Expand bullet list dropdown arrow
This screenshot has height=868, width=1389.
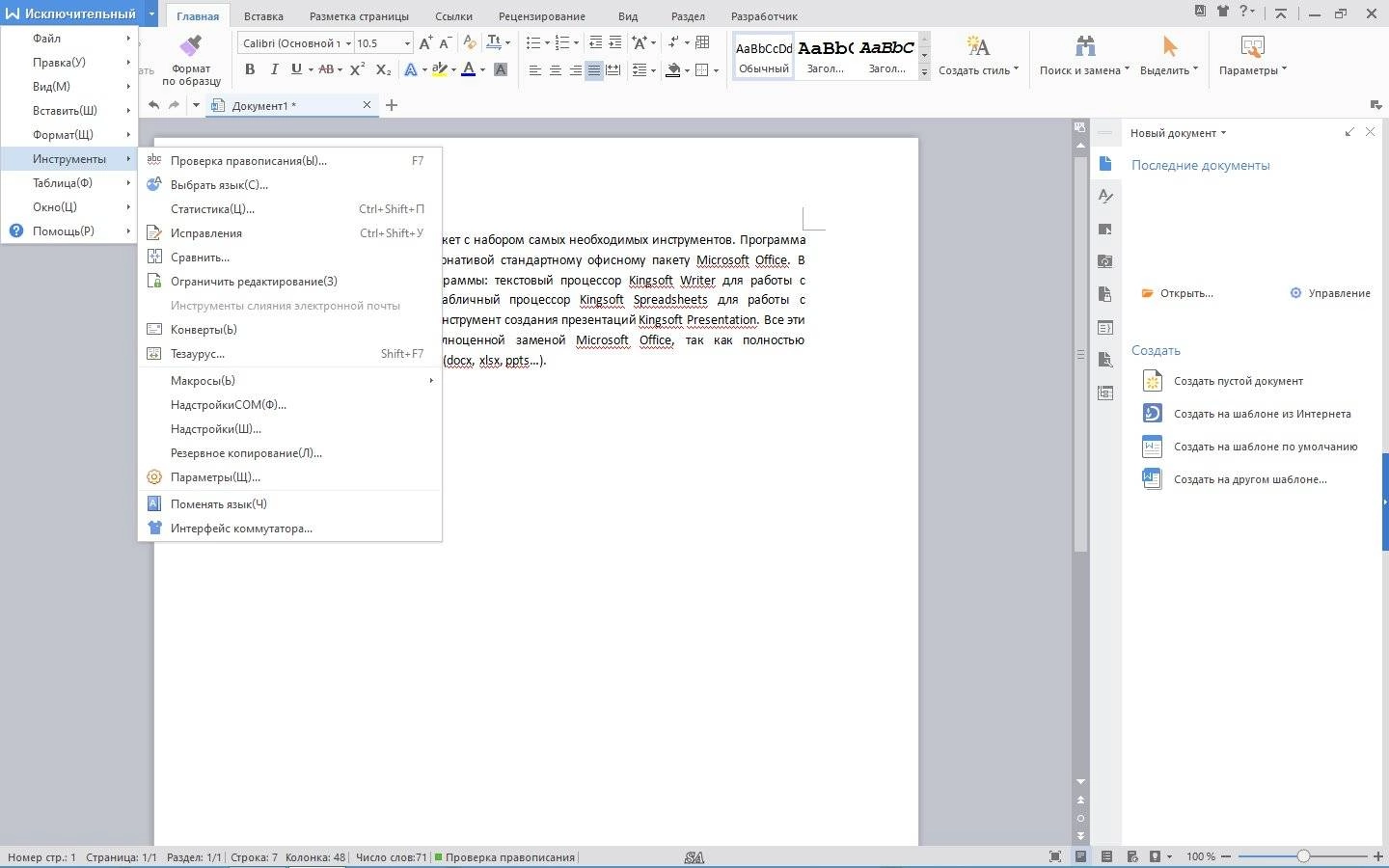547,43
